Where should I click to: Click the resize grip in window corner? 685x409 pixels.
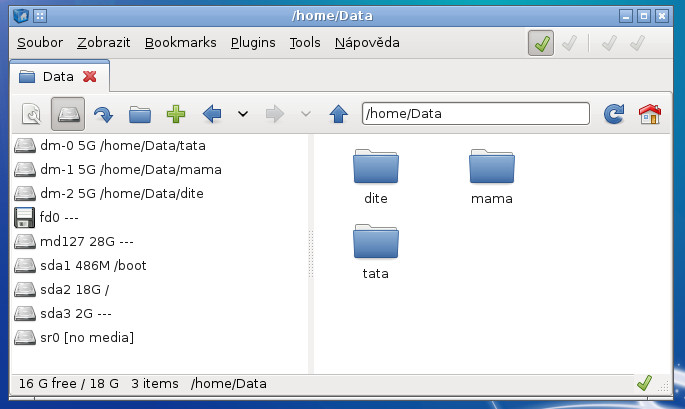(x=664, y=385)
